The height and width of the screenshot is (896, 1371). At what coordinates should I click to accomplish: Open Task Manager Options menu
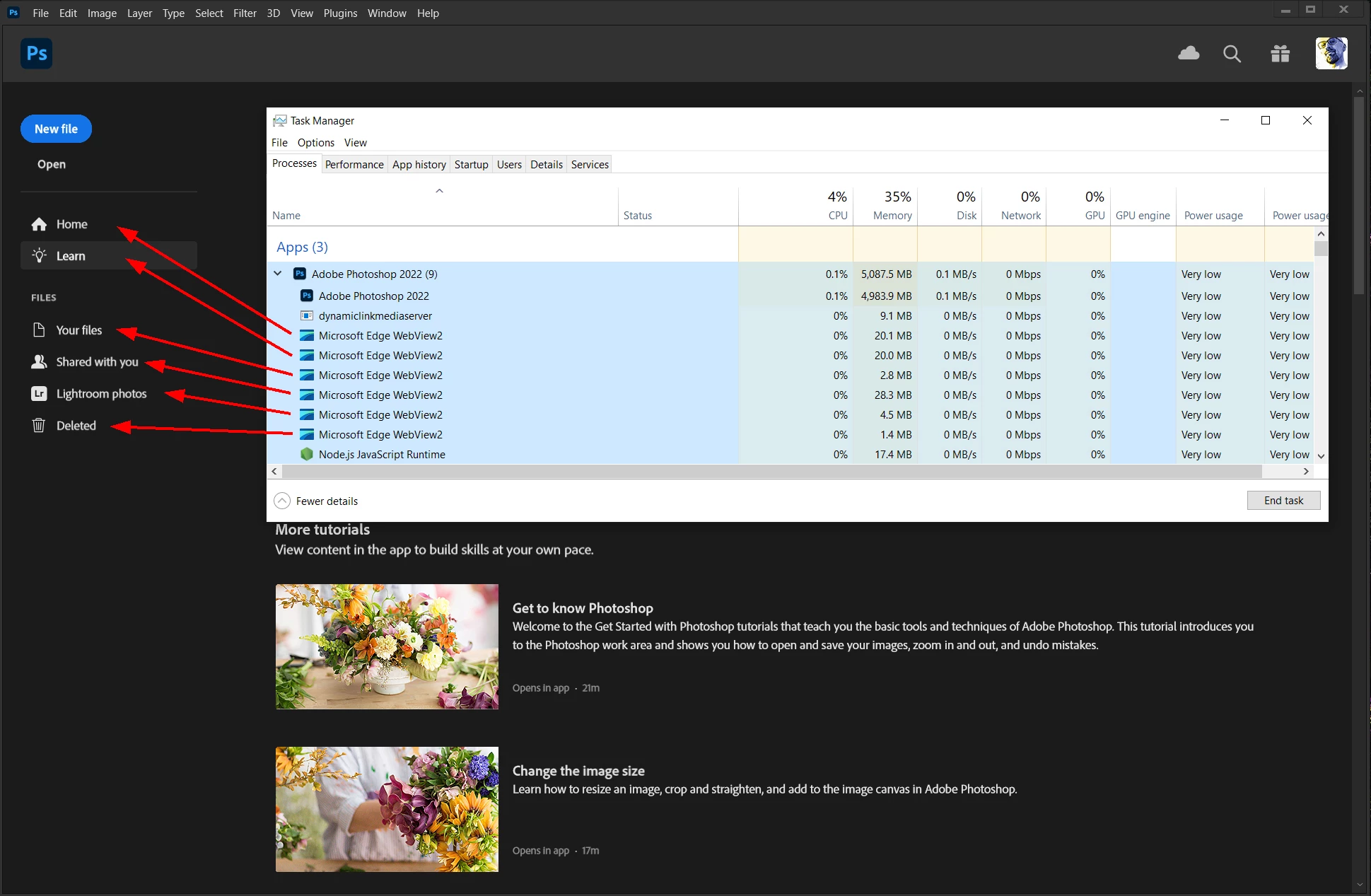tap(315, 142)
